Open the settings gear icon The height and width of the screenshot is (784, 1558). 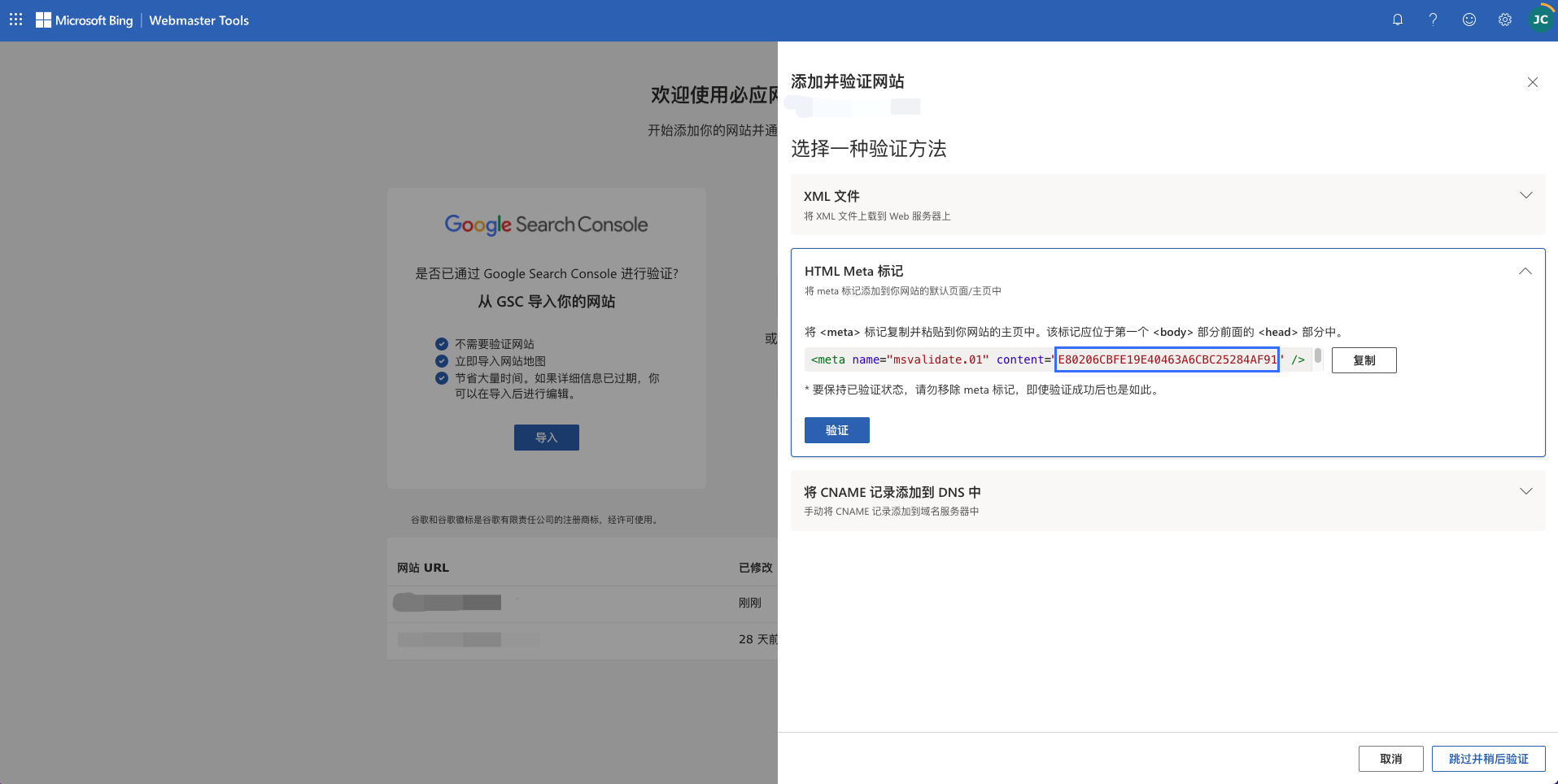(1505, 20)
